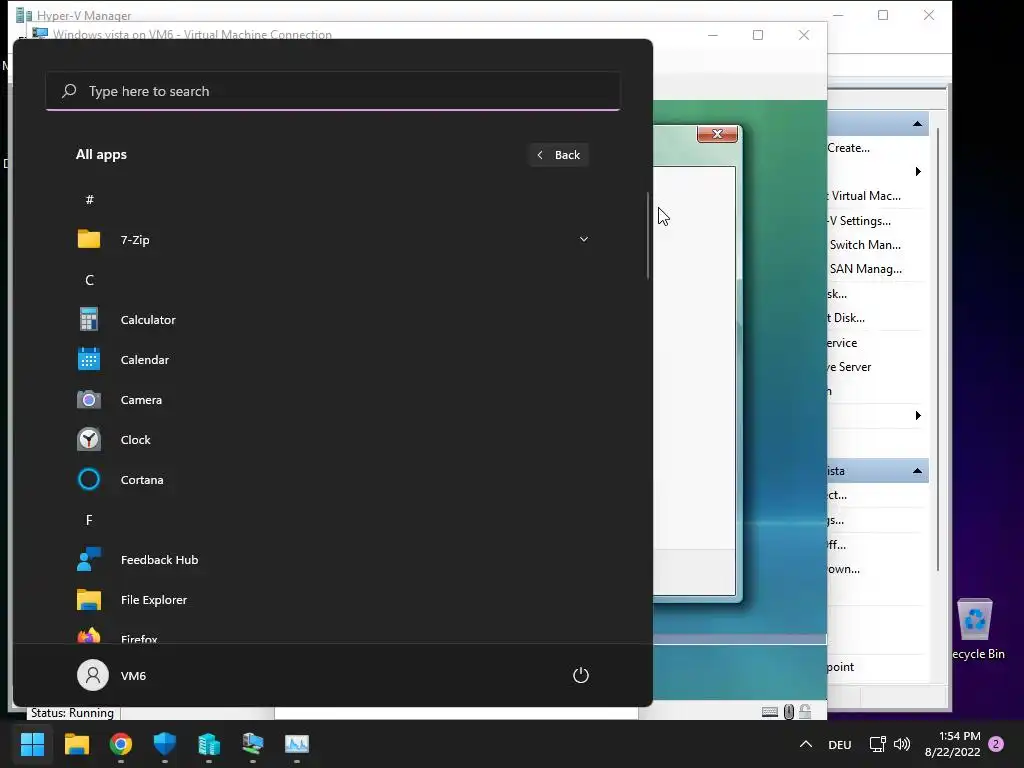
Task: Show hidden system tray icons
Action: pos(806,744)
